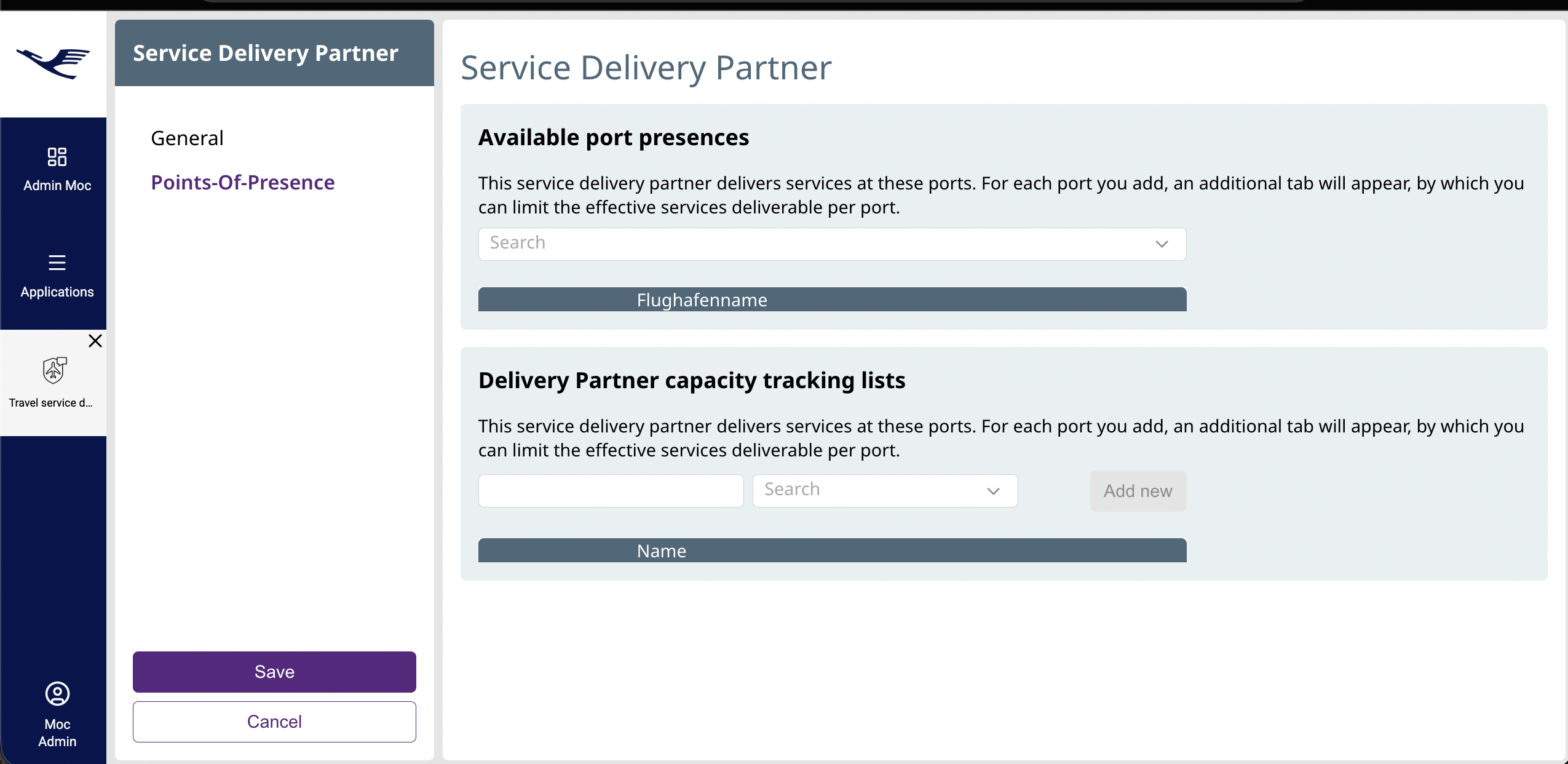Click the Service Delivery Partner panel header
This screenshot has height=764, width=1568.
click(266, 53)
